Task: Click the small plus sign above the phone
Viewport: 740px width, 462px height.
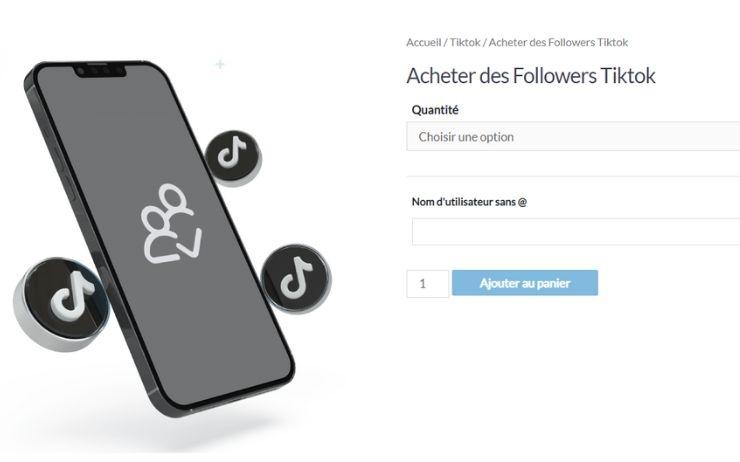Action: [220, 64]
